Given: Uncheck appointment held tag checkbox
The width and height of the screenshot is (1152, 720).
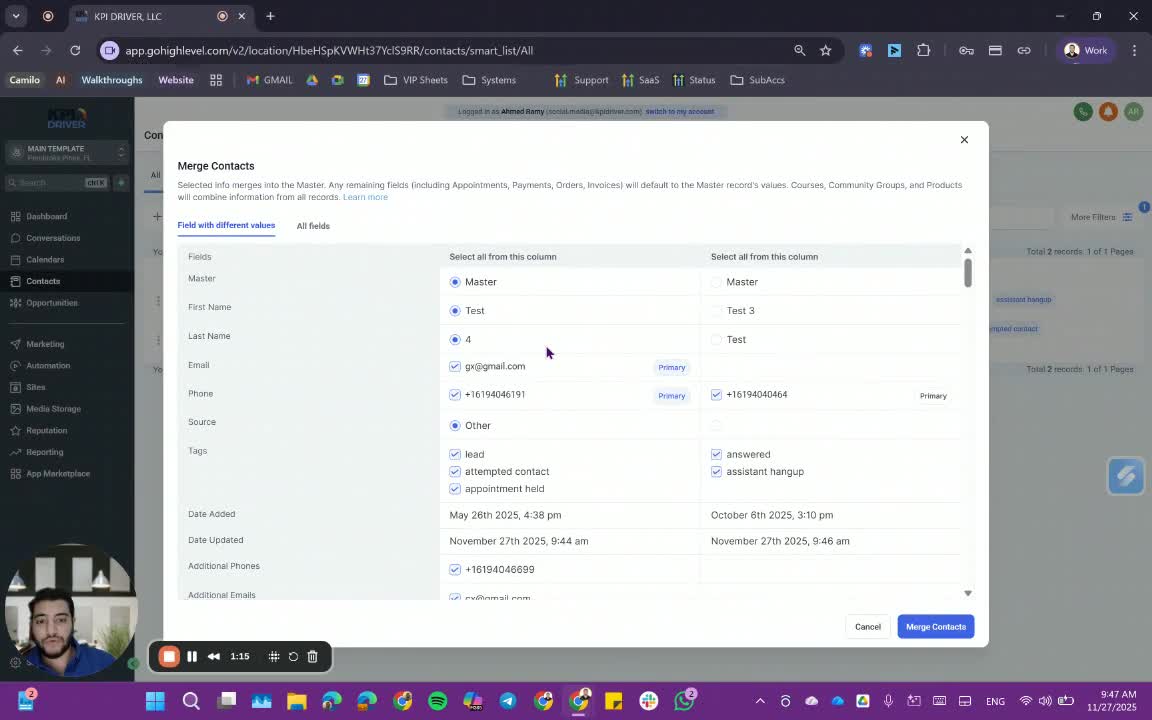Looking at the screenshot, I should [455, 489].
